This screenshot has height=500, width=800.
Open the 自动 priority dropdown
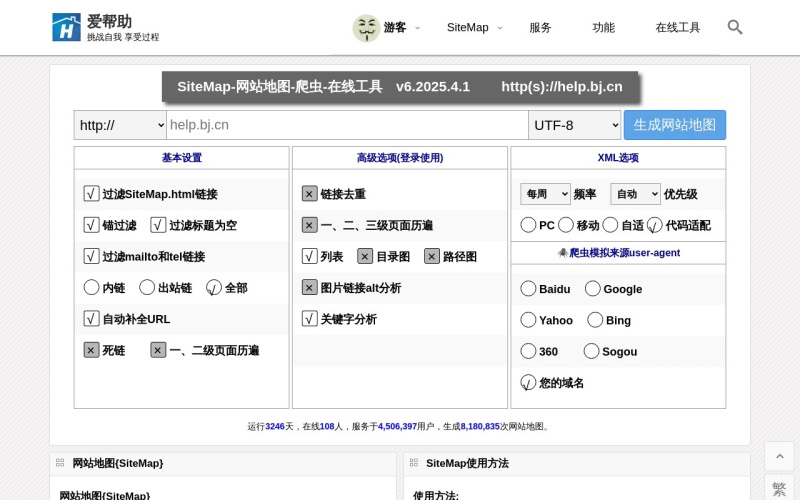(635, 194)
